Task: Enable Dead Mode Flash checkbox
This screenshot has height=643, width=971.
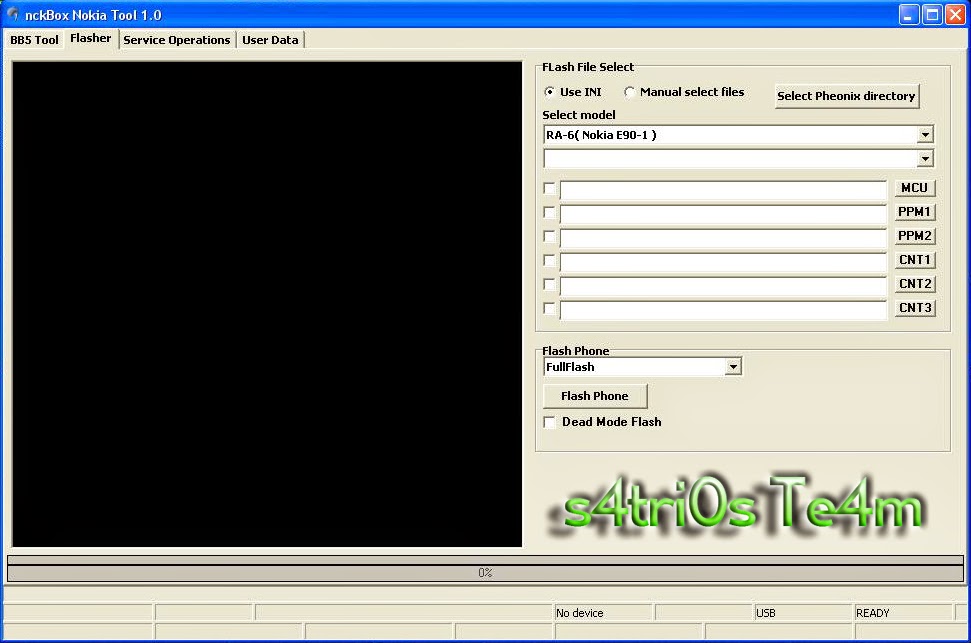Action: tap(549, 422)
